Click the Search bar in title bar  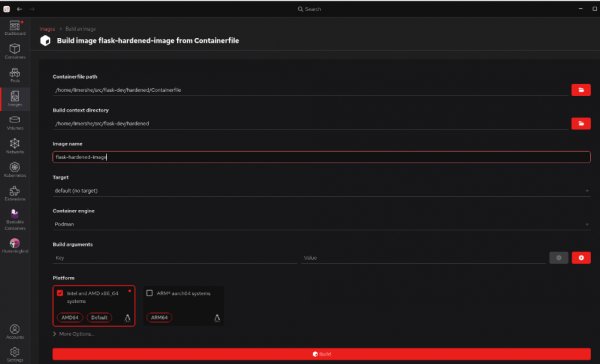(309, 9)
